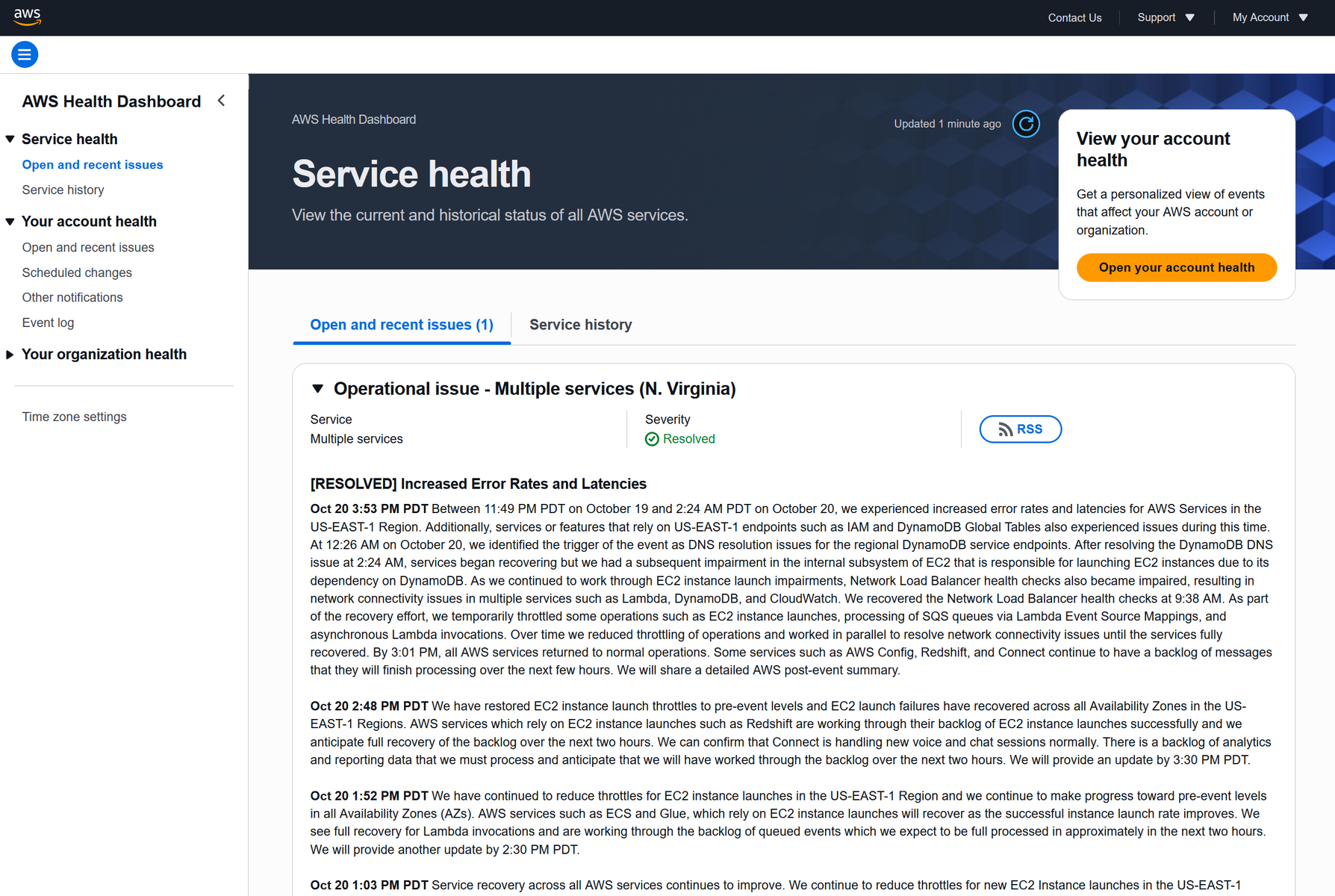Go to Scheduled changes in sidebar

[77, 273]
